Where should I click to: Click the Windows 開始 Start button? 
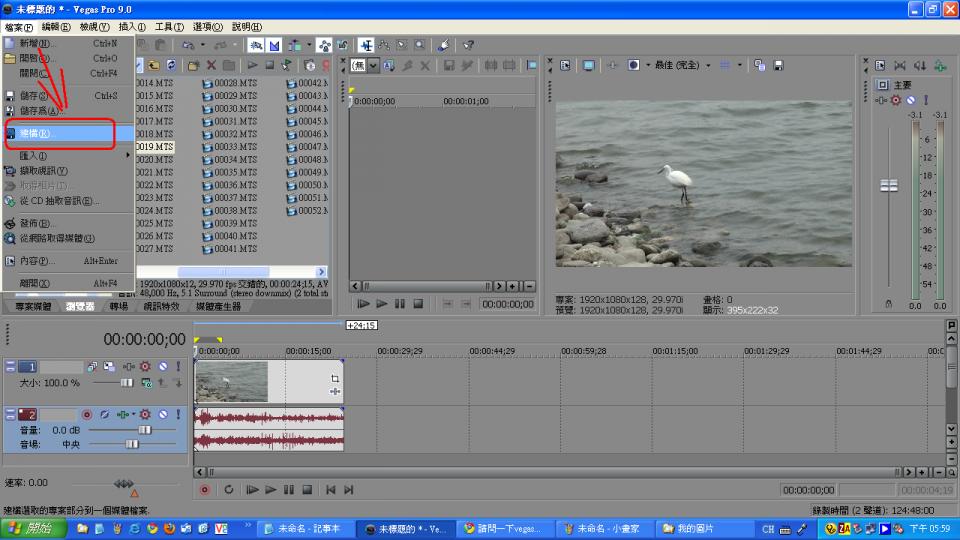coord(35,528)
